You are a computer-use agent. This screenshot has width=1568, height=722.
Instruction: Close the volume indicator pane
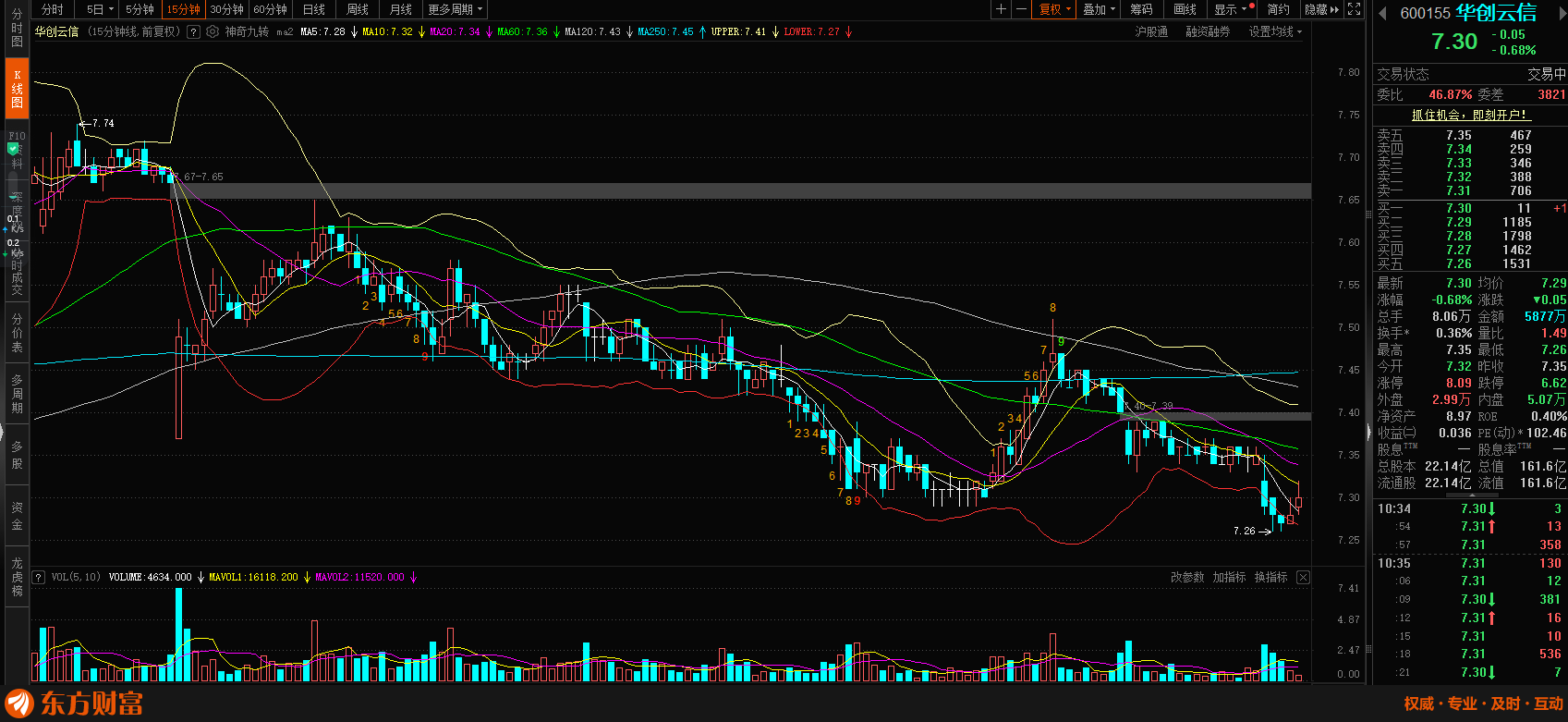[x=1303, y=577]
